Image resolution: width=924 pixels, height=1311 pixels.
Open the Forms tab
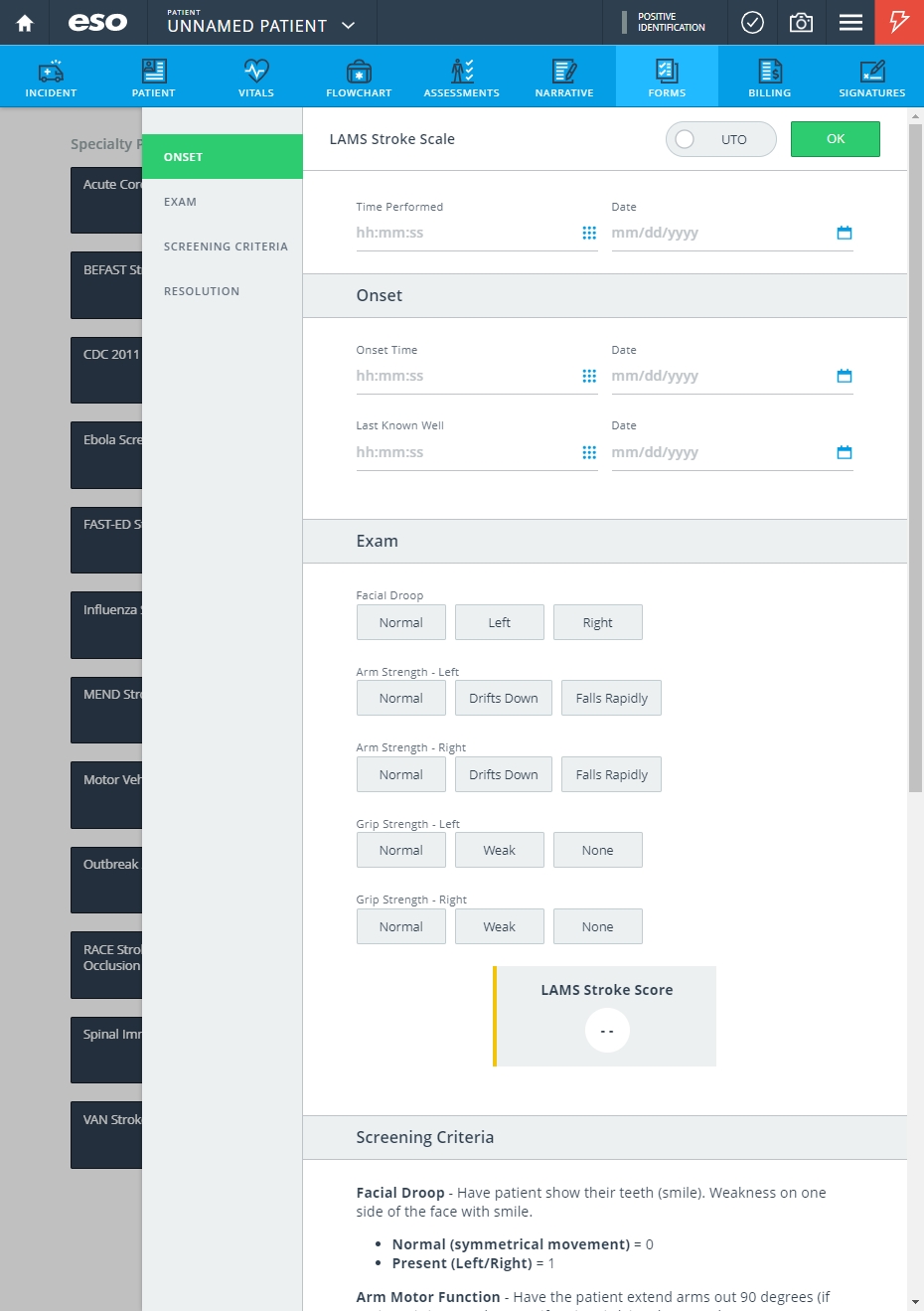(667, 77)
